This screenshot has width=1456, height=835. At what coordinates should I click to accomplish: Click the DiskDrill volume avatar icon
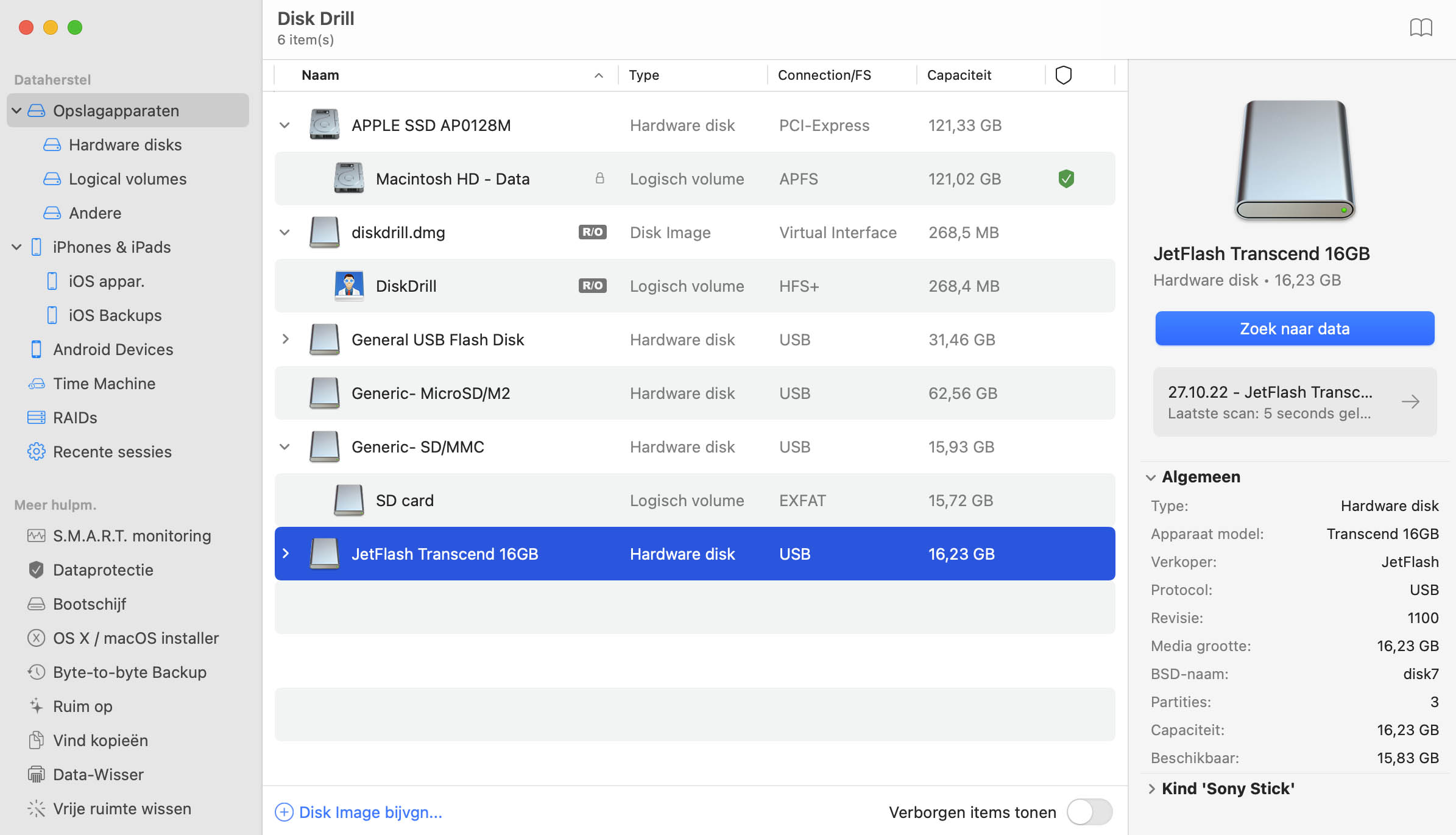click(349, 286)
